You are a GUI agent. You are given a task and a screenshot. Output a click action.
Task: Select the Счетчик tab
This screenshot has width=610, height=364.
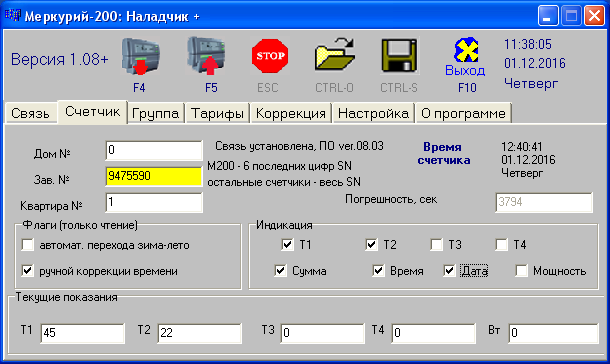(x=93, y=112)
